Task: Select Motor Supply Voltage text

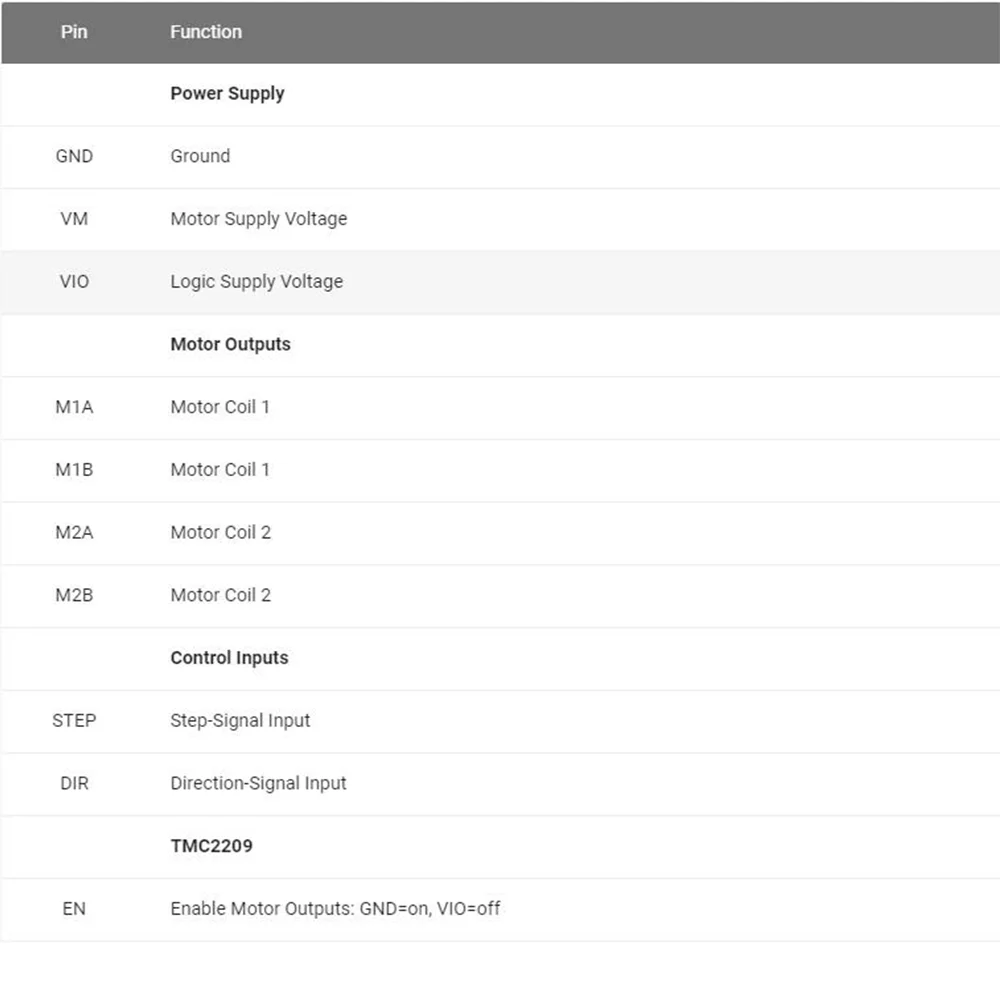Action: [258, 219]
